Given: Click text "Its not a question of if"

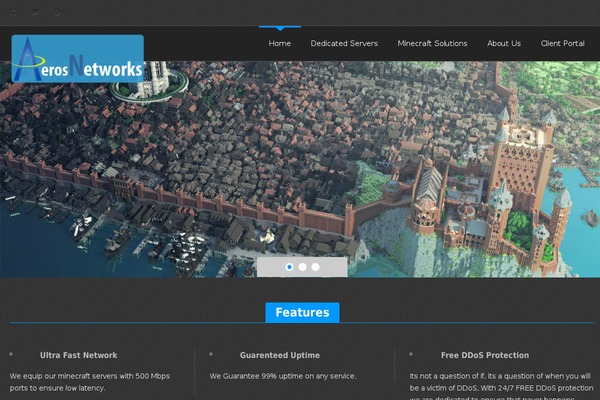Looking at the screenshot, I should pyautogui.click(x=447, y=376).
